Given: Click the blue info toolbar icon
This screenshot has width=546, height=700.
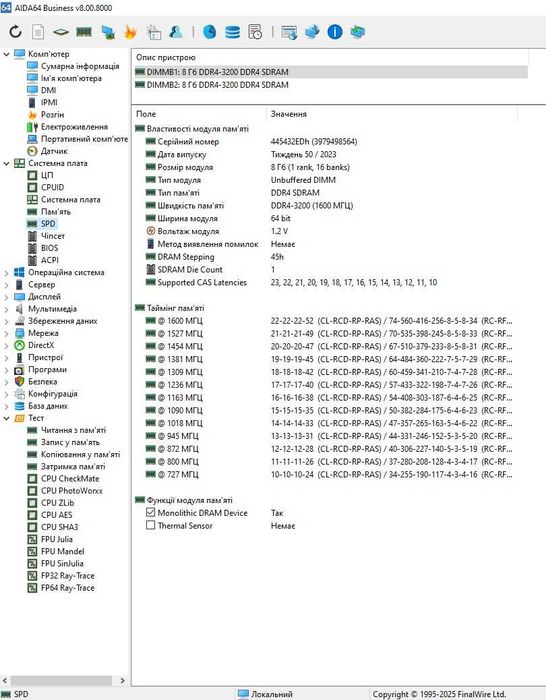Looking at the screenshot, I should point(335,32).
